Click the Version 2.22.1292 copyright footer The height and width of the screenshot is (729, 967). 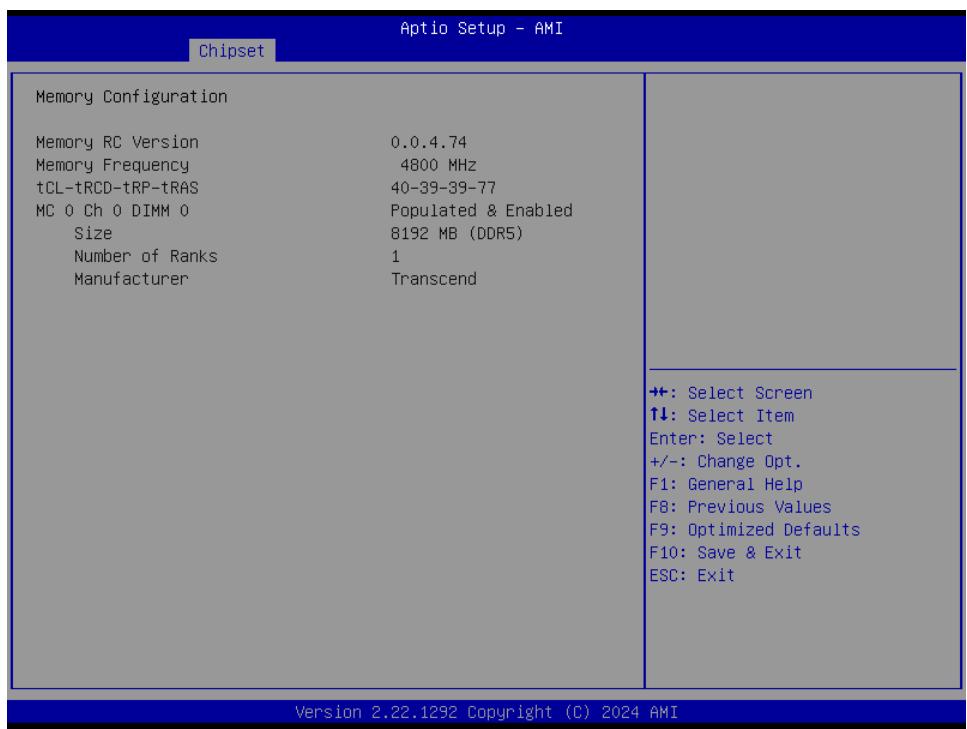(486, 712)
